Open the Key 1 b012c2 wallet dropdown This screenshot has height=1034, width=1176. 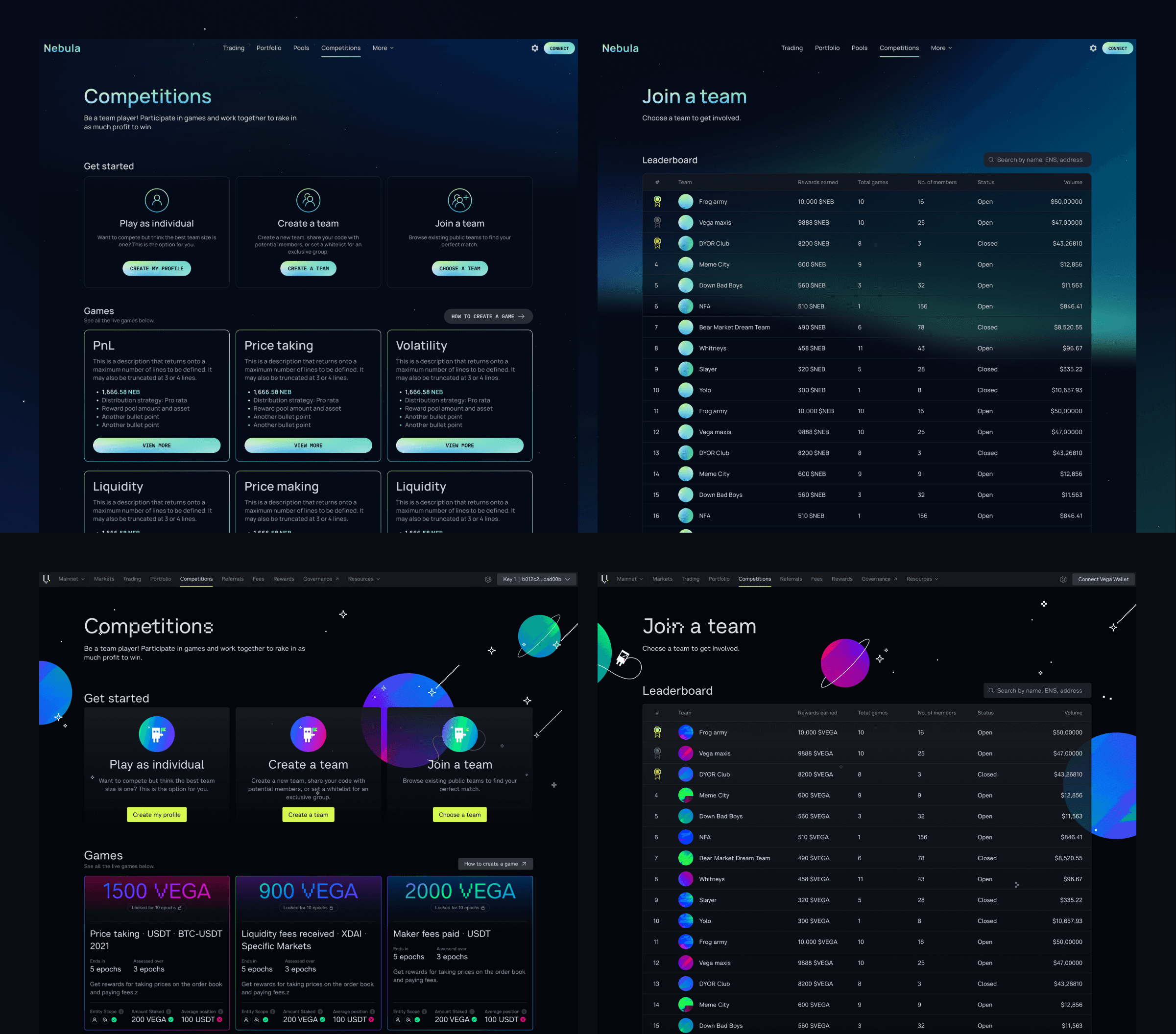click(x=536, y=579)
